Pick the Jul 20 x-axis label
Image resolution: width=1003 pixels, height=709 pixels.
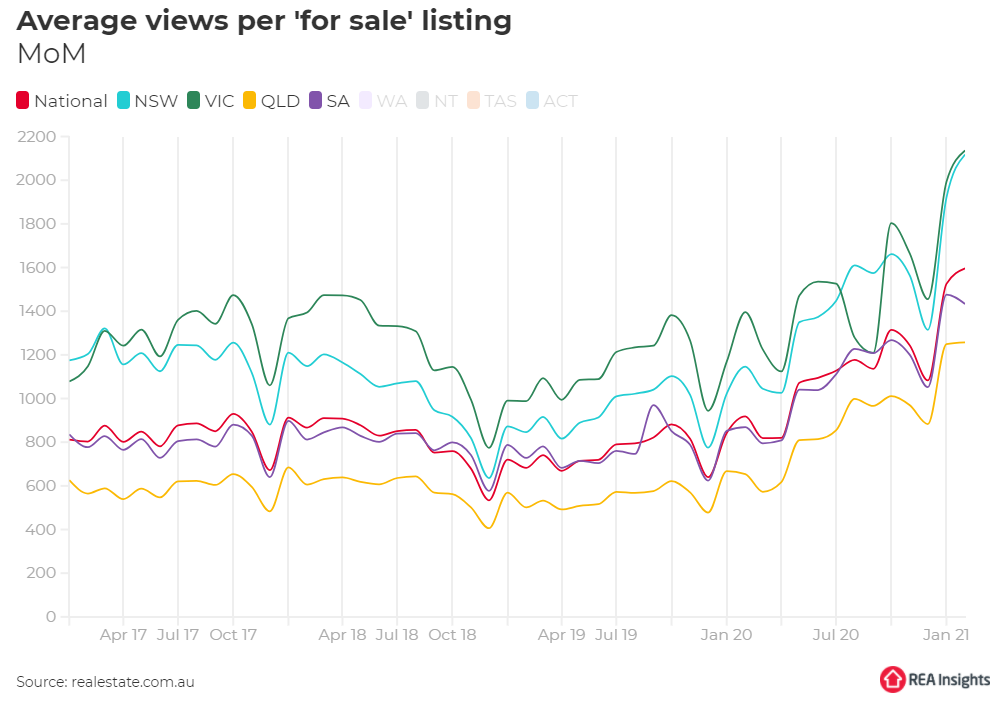click(x=835, y=634)
